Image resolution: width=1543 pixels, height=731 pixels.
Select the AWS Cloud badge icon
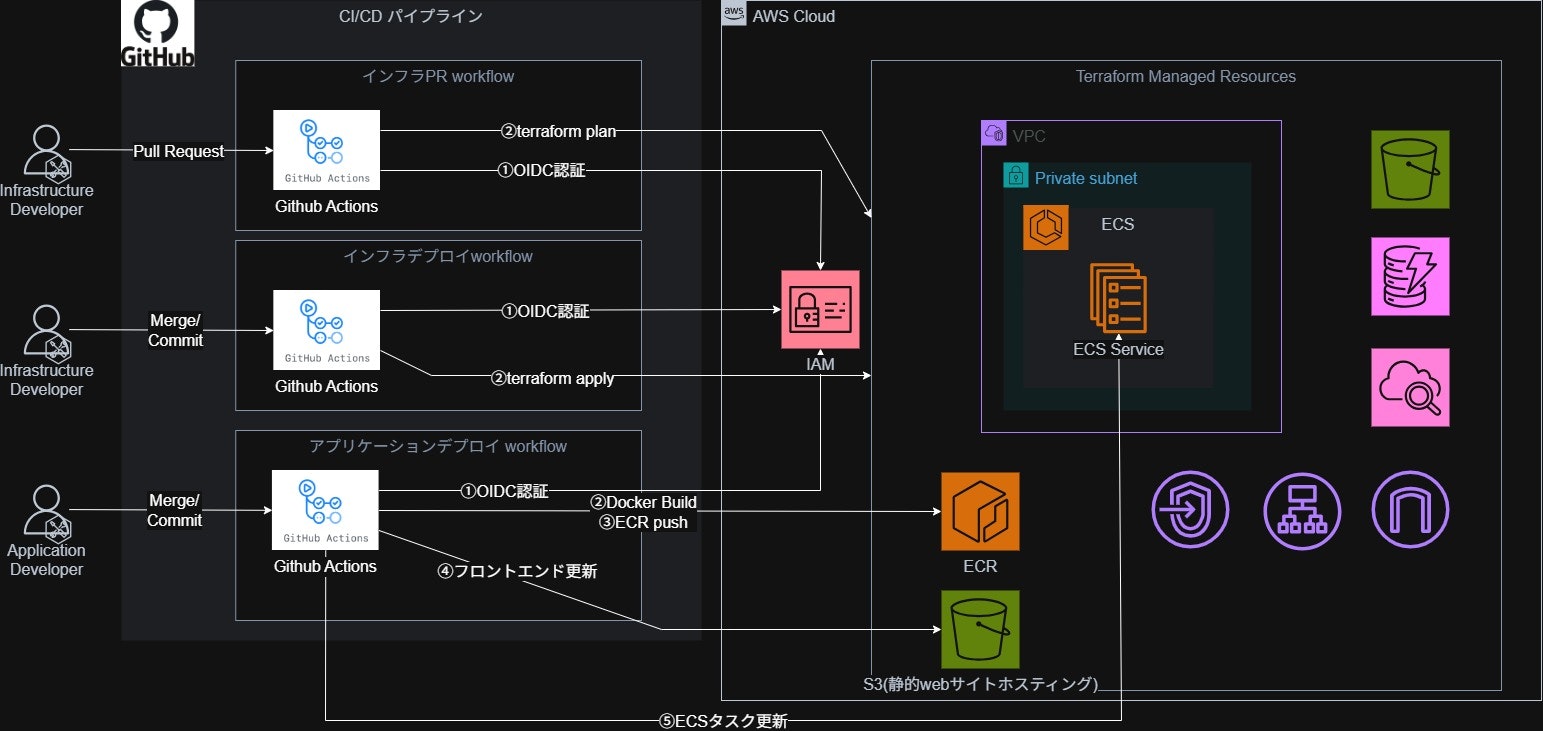tap(733, 13)
